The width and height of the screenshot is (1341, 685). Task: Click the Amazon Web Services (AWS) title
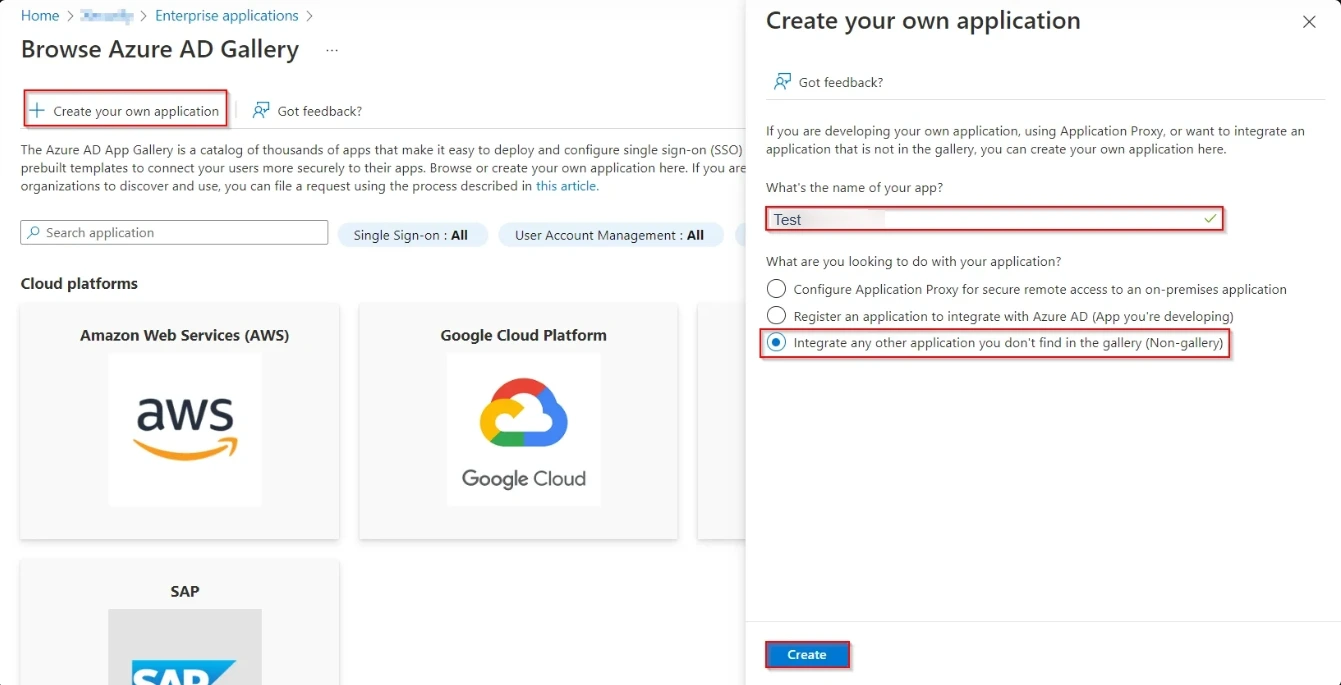coord(185,336)
